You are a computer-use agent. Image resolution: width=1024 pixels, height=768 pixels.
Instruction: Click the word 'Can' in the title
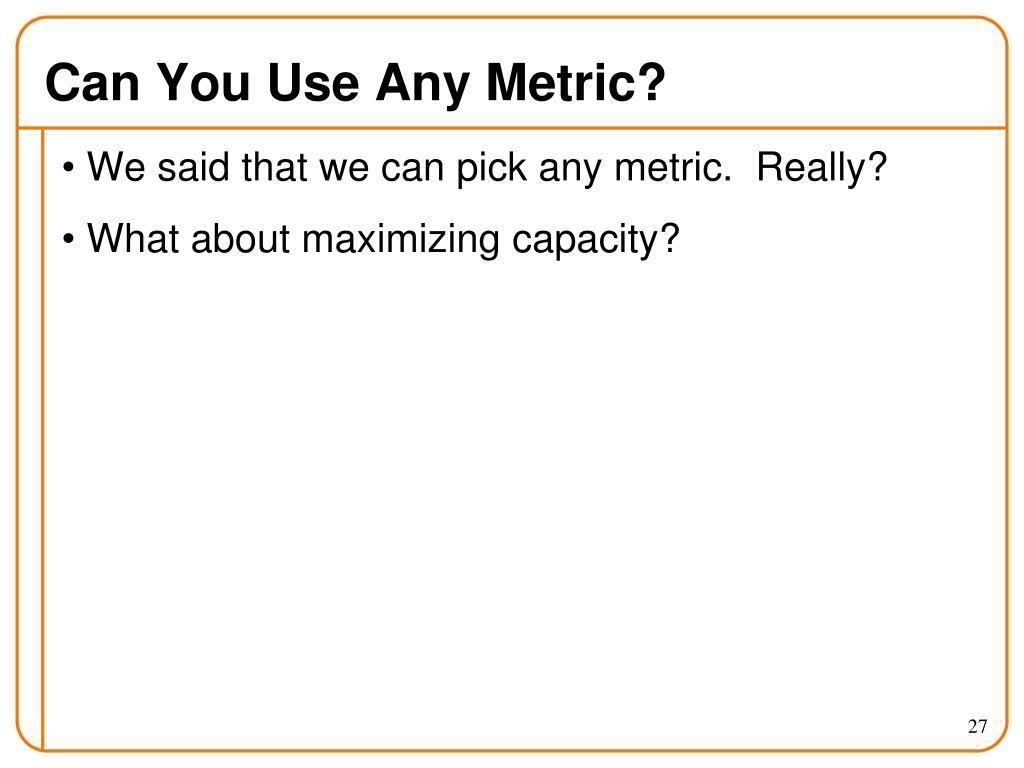(x=93, y=82)
